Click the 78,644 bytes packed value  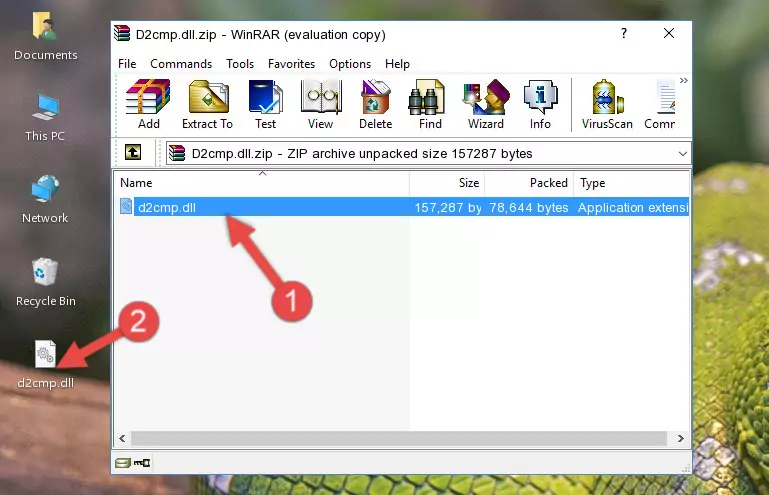529,208
